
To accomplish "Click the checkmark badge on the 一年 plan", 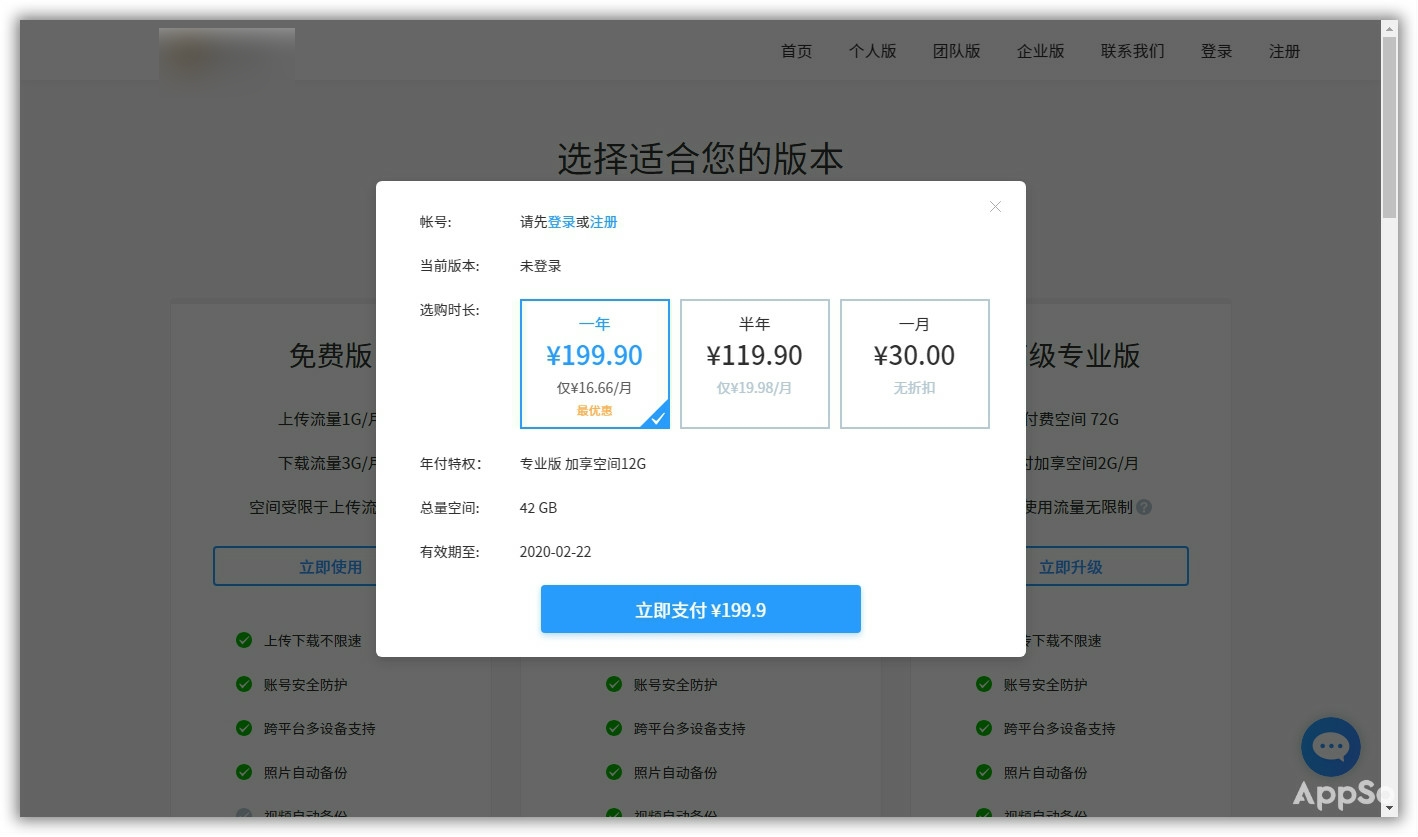I will tap(657, 419).
